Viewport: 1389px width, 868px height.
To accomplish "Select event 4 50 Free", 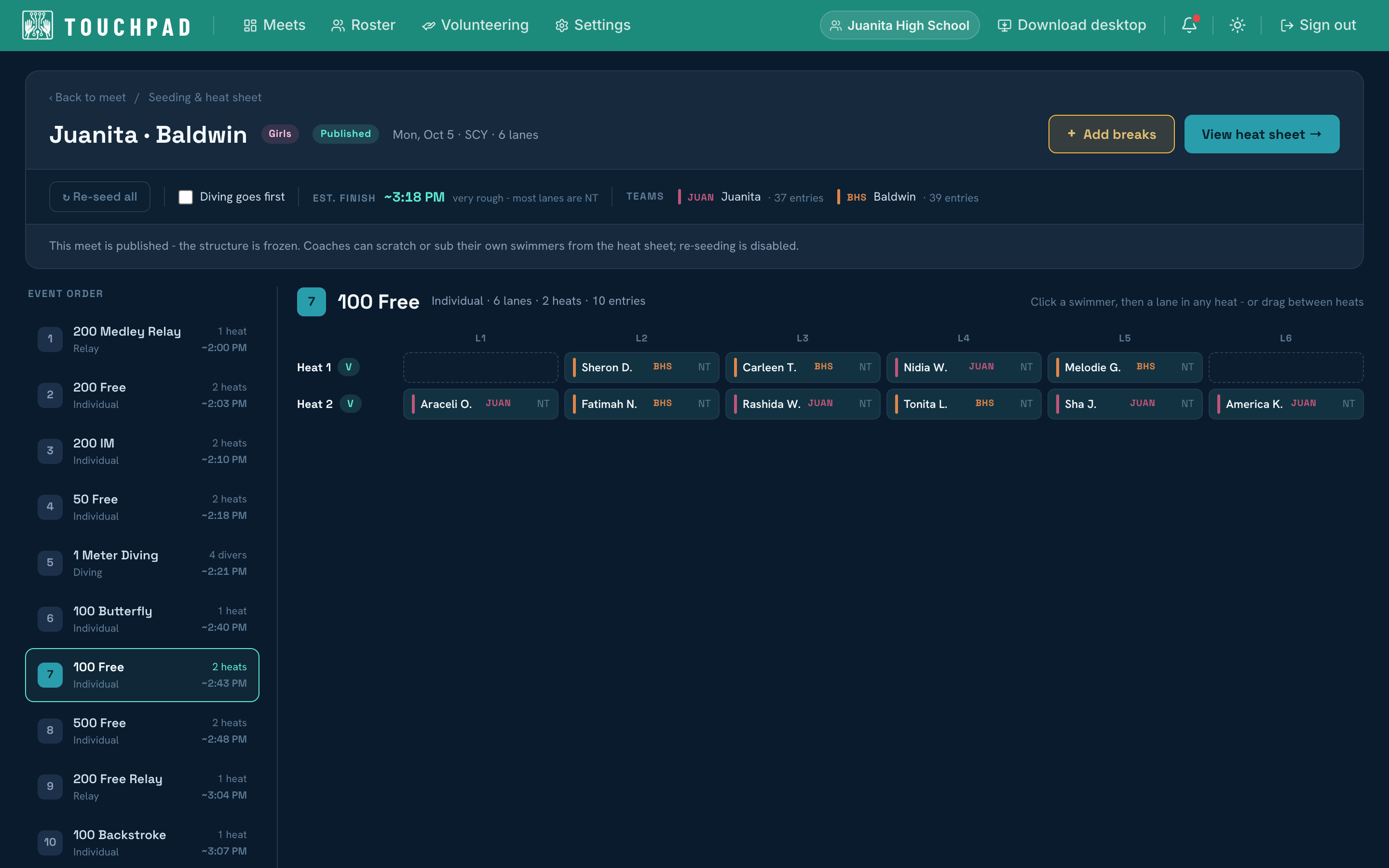I will pyautogui.click(x=142, y=507).
